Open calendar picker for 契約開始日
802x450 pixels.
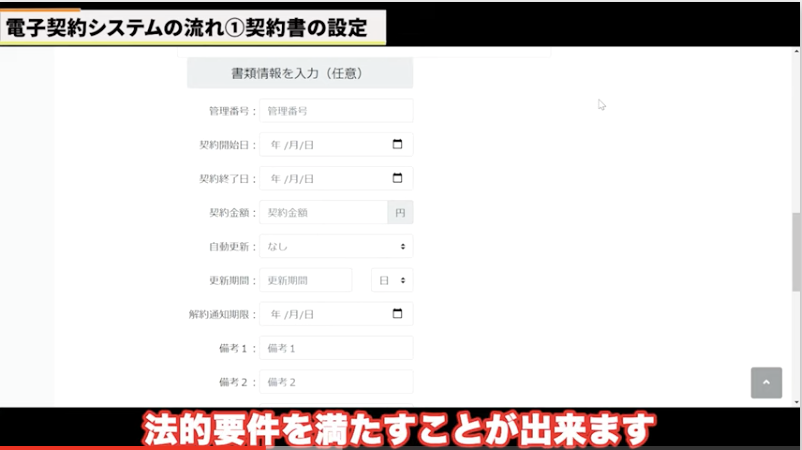[x=397, y=144]
